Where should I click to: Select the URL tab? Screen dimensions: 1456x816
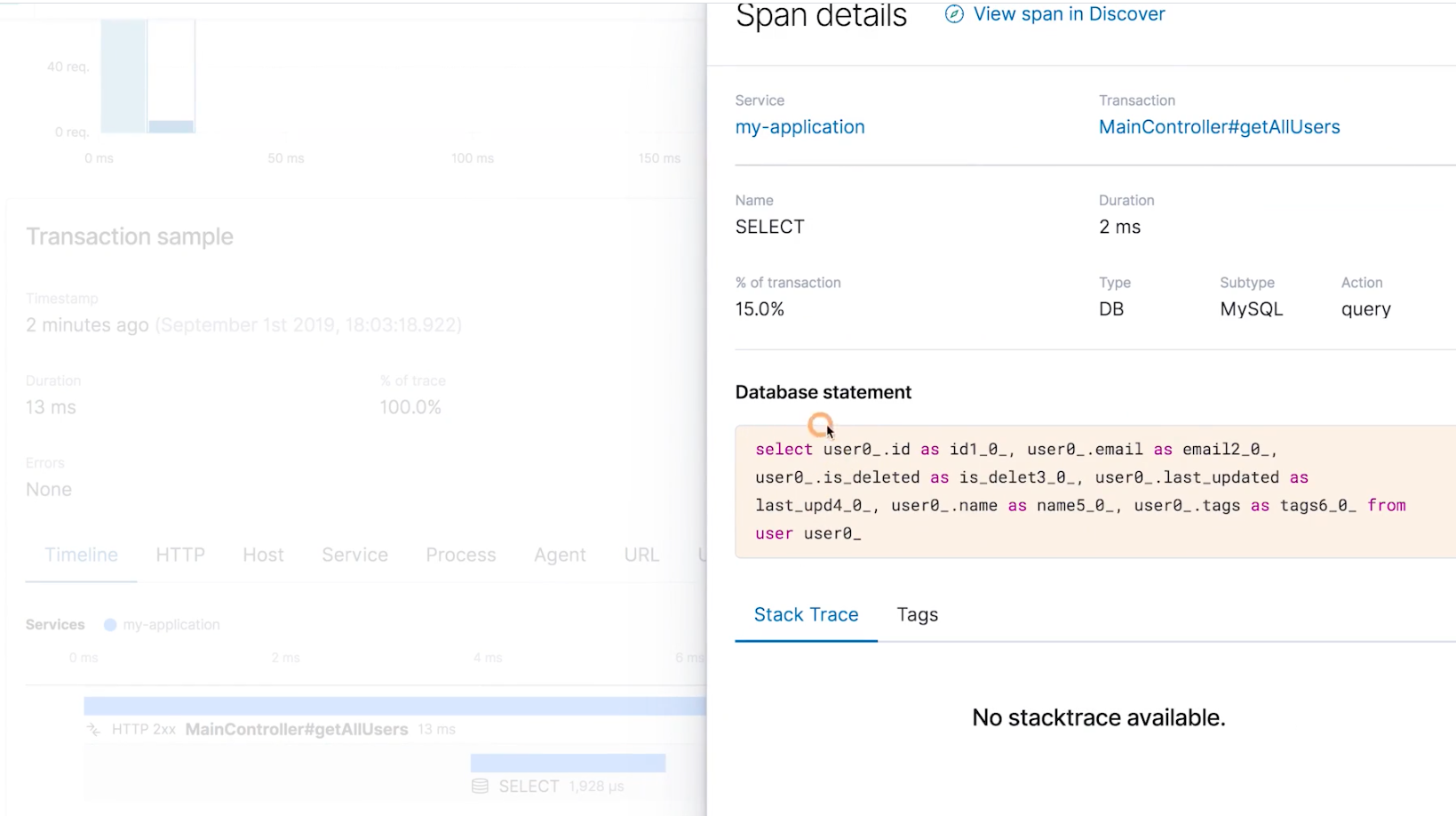(641, 555)
